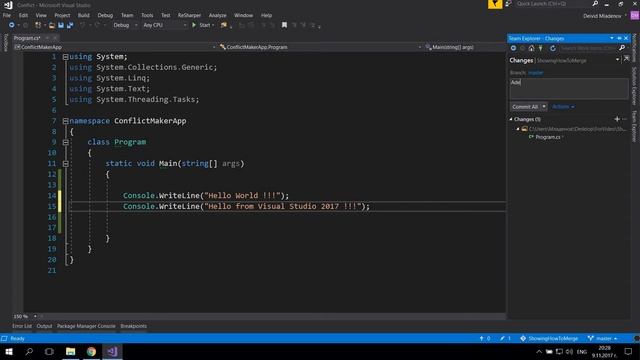
Task: Collapse the Main method outline toggle
Action: click(65, 164)
